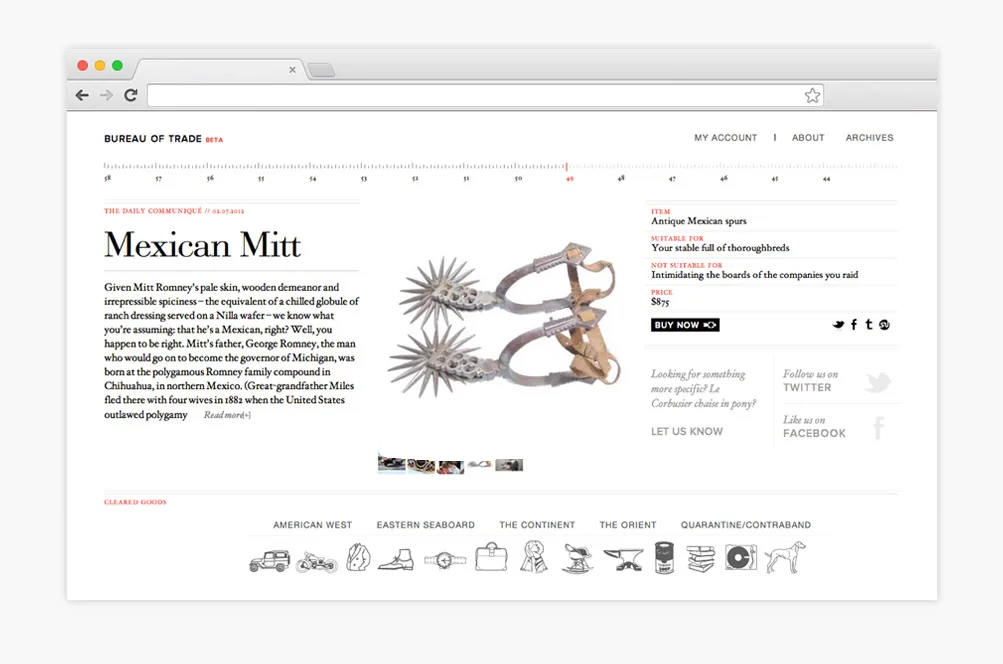This screenshot has height=664, width=1003.
Task: Open the soup can icon
Action: tap(665, 557)
